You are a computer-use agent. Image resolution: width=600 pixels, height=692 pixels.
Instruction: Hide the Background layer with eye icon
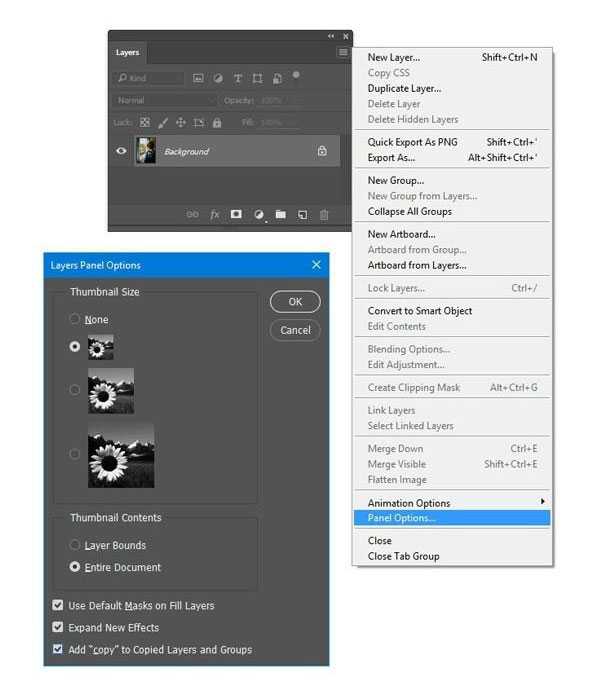[x=122, y=151]
